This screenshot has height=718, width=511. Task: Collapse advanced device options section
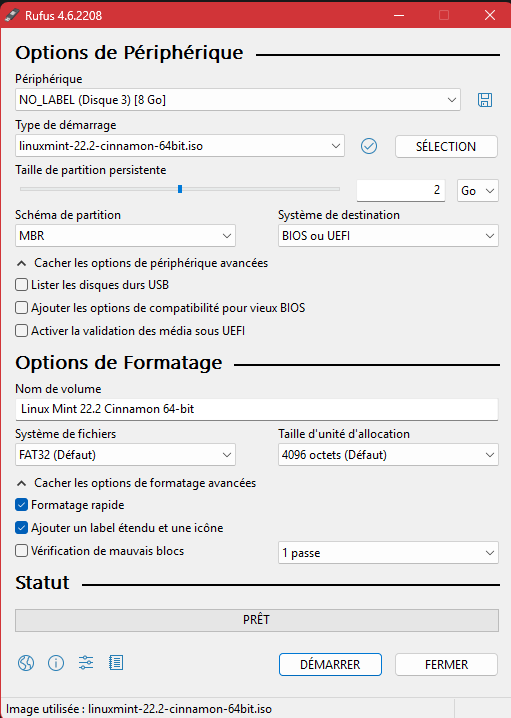tap(142, 263)
